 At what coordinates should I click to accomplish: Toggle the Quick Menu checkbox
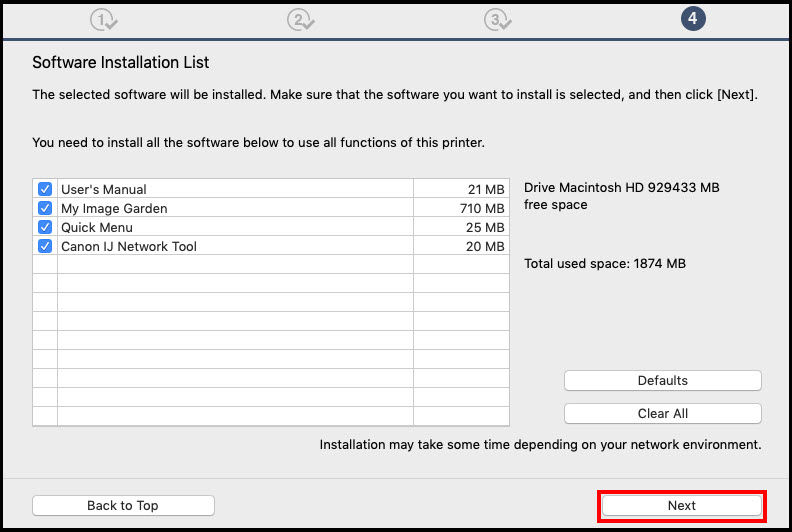click(45, 227)
